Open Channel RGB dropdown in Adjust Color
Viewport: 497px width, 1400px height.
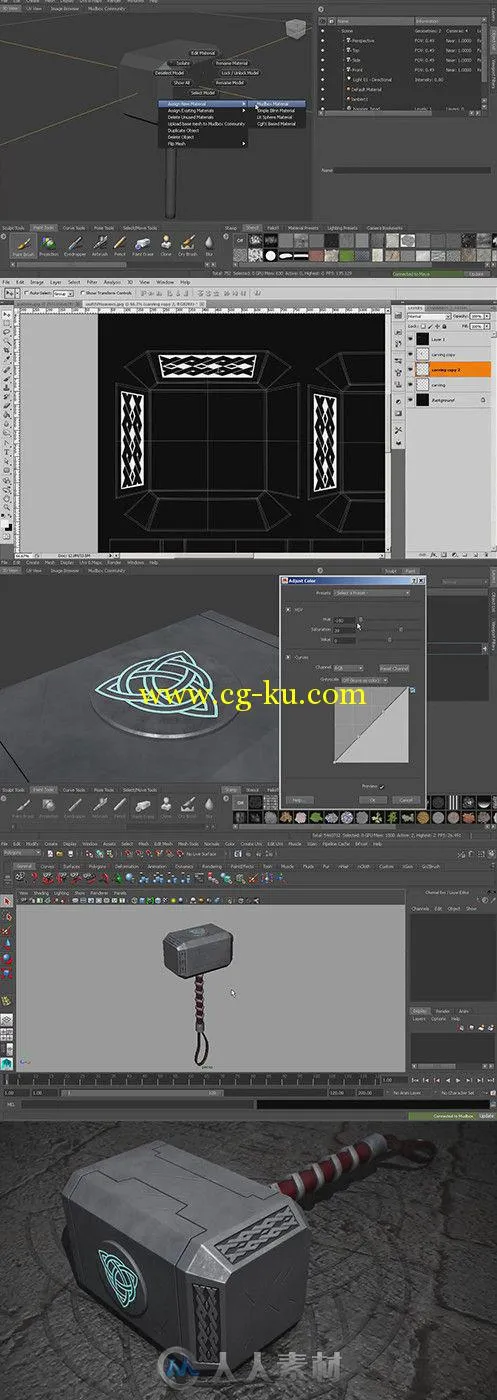[348, 668]
